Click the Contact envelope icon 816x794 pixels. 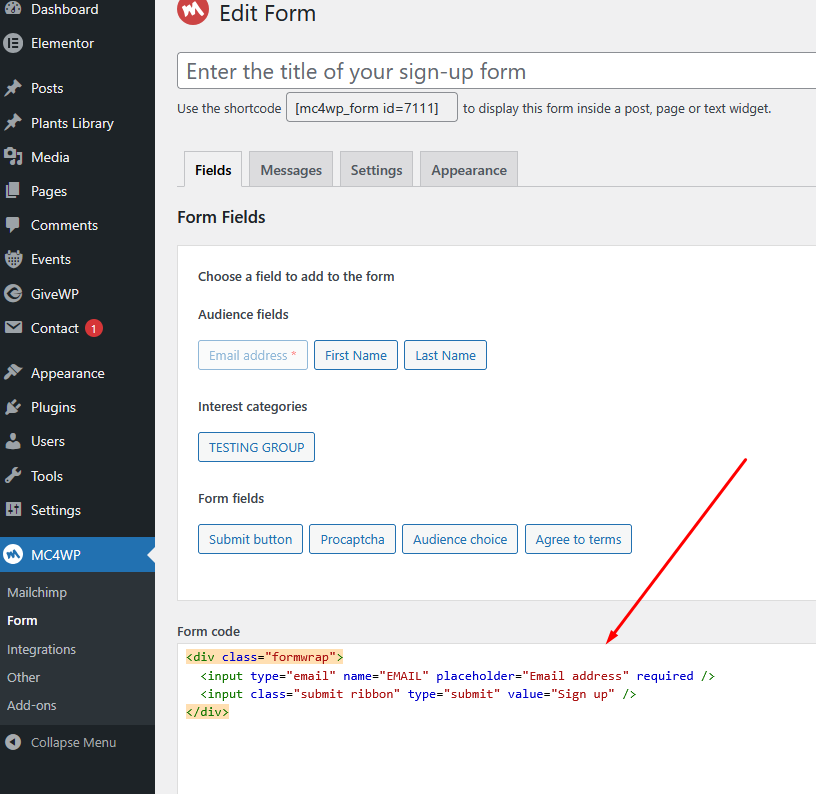point(13,328)
